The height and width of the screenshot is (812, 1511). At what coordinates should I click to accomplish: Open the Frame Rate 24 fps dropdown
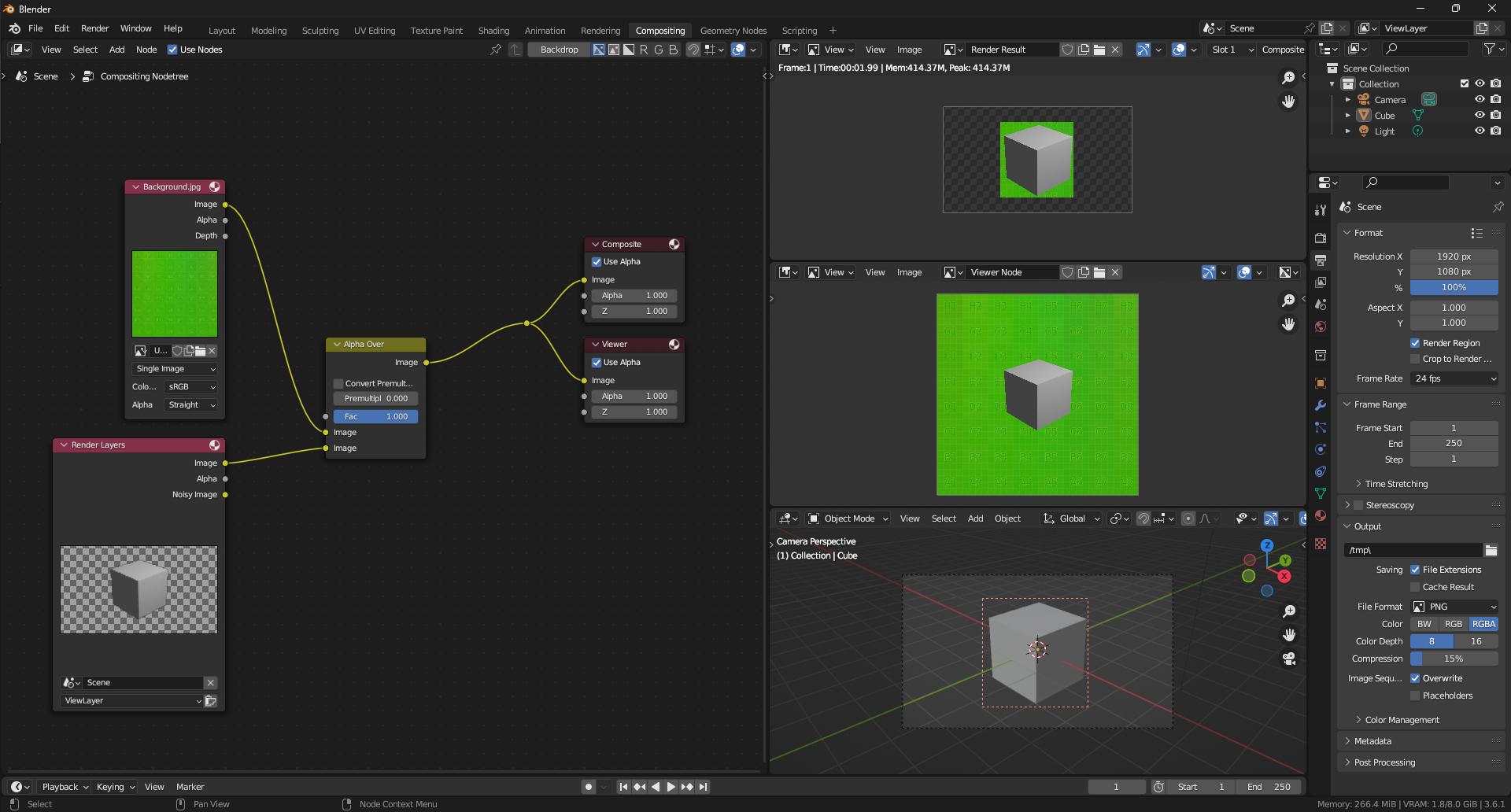pos(1454,378)
